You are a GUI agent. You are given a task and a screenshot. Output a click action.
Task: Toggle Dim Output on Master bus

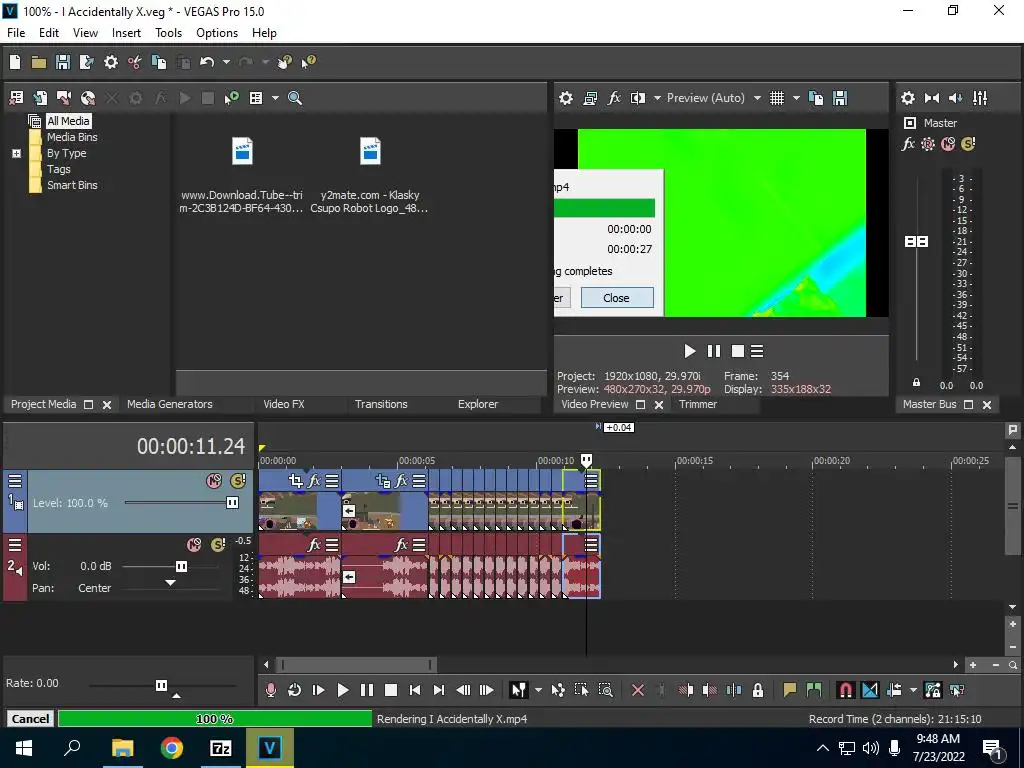956,98
